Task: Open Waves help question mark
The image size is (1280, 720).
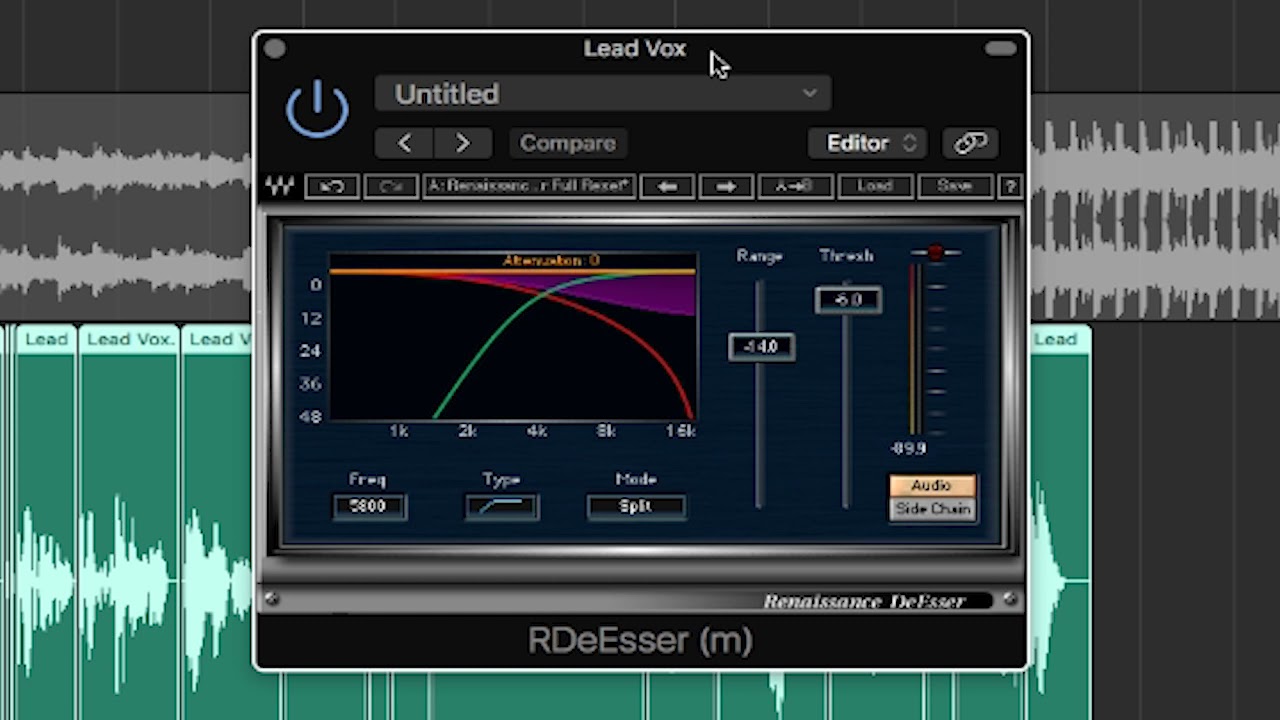Action: [1010, 186]
